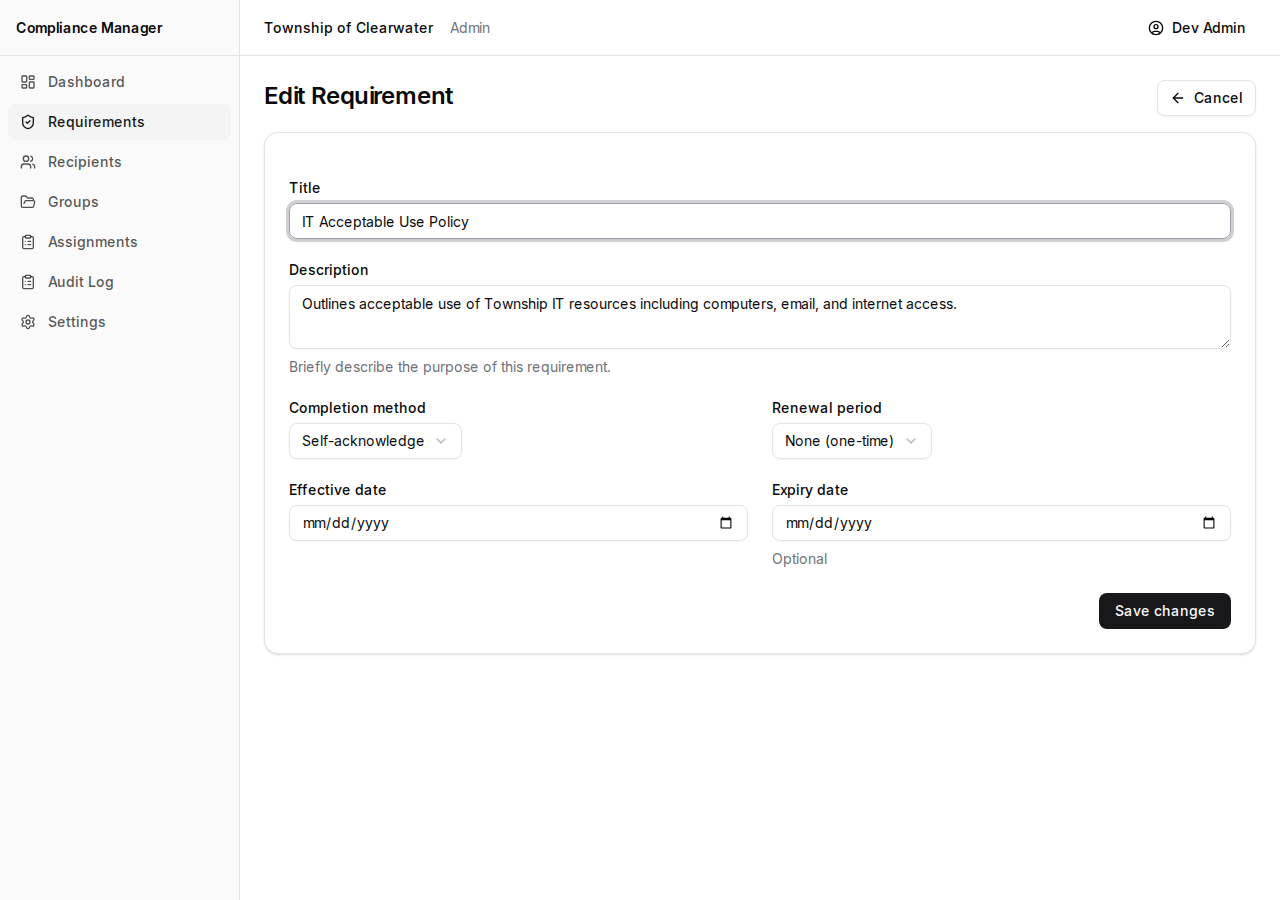
Task: Open the Dev Admin account menu
Action: coord(1197,28)
